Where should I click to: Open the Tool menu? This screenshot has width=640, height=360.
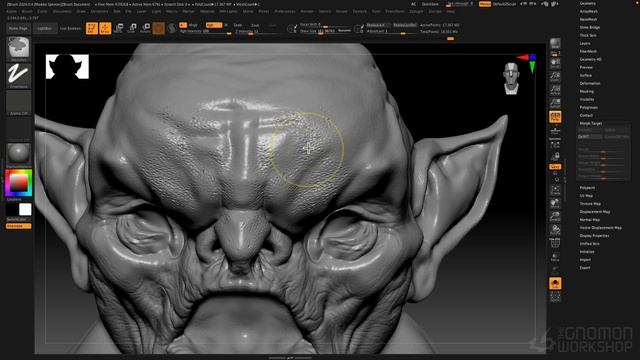376,11
